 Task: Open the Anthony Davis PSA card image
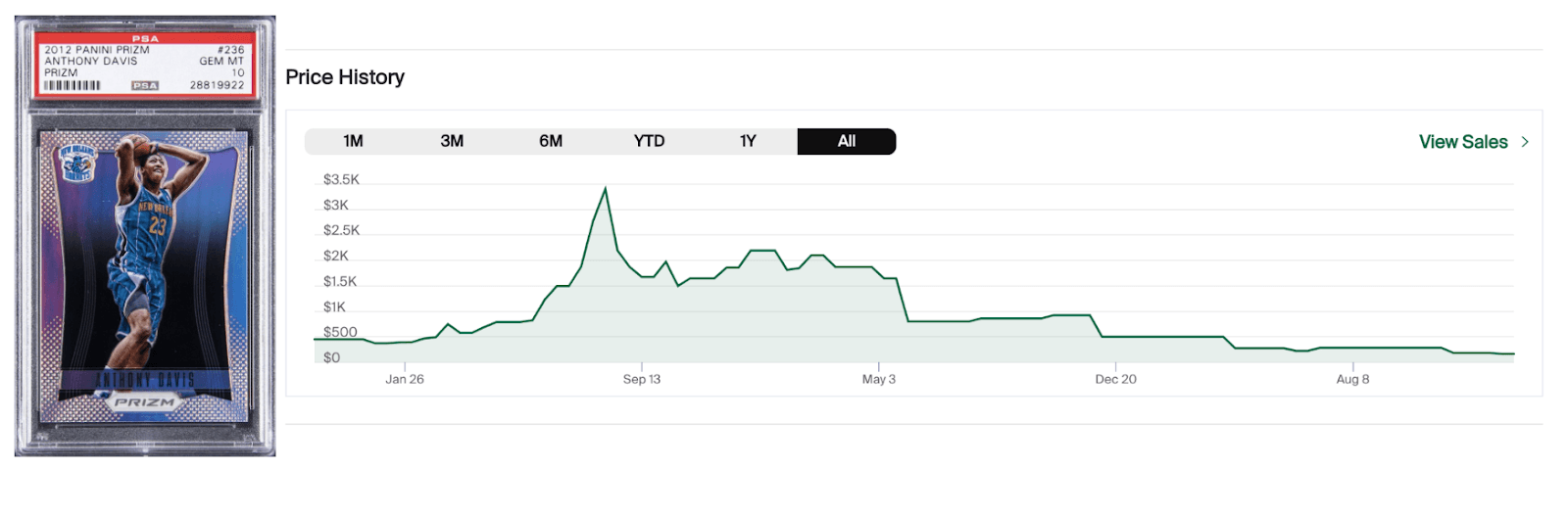145,236
